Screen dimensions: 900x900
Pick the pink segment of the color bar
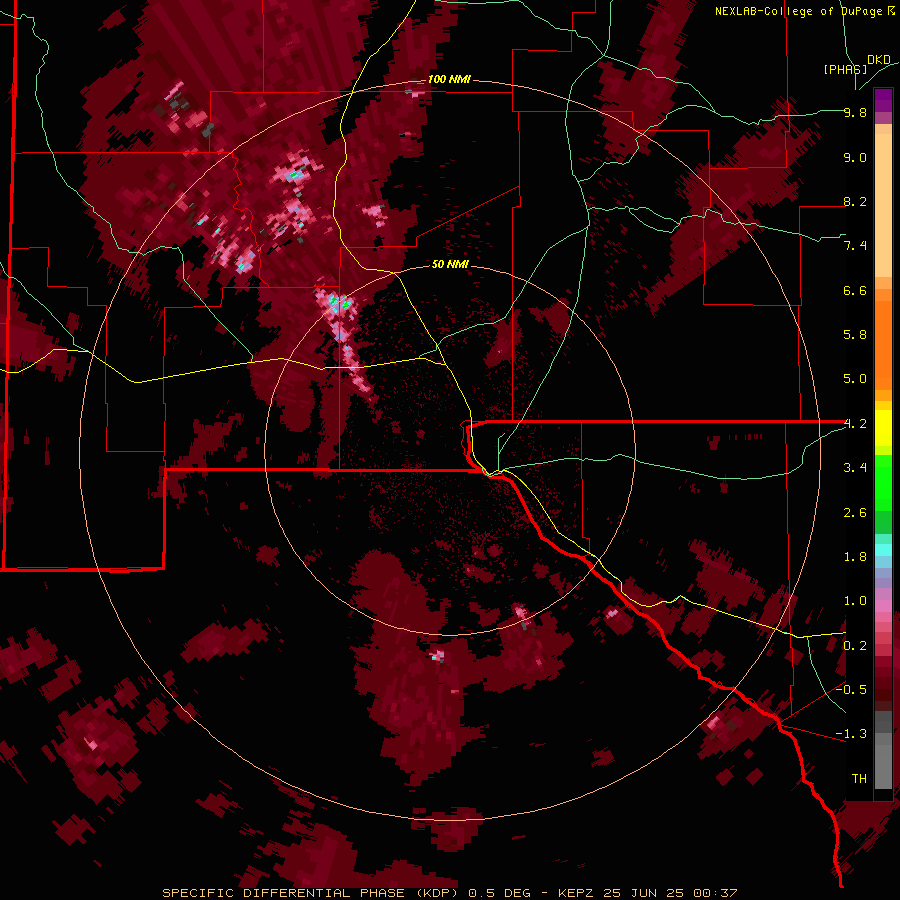coord(883,605)
